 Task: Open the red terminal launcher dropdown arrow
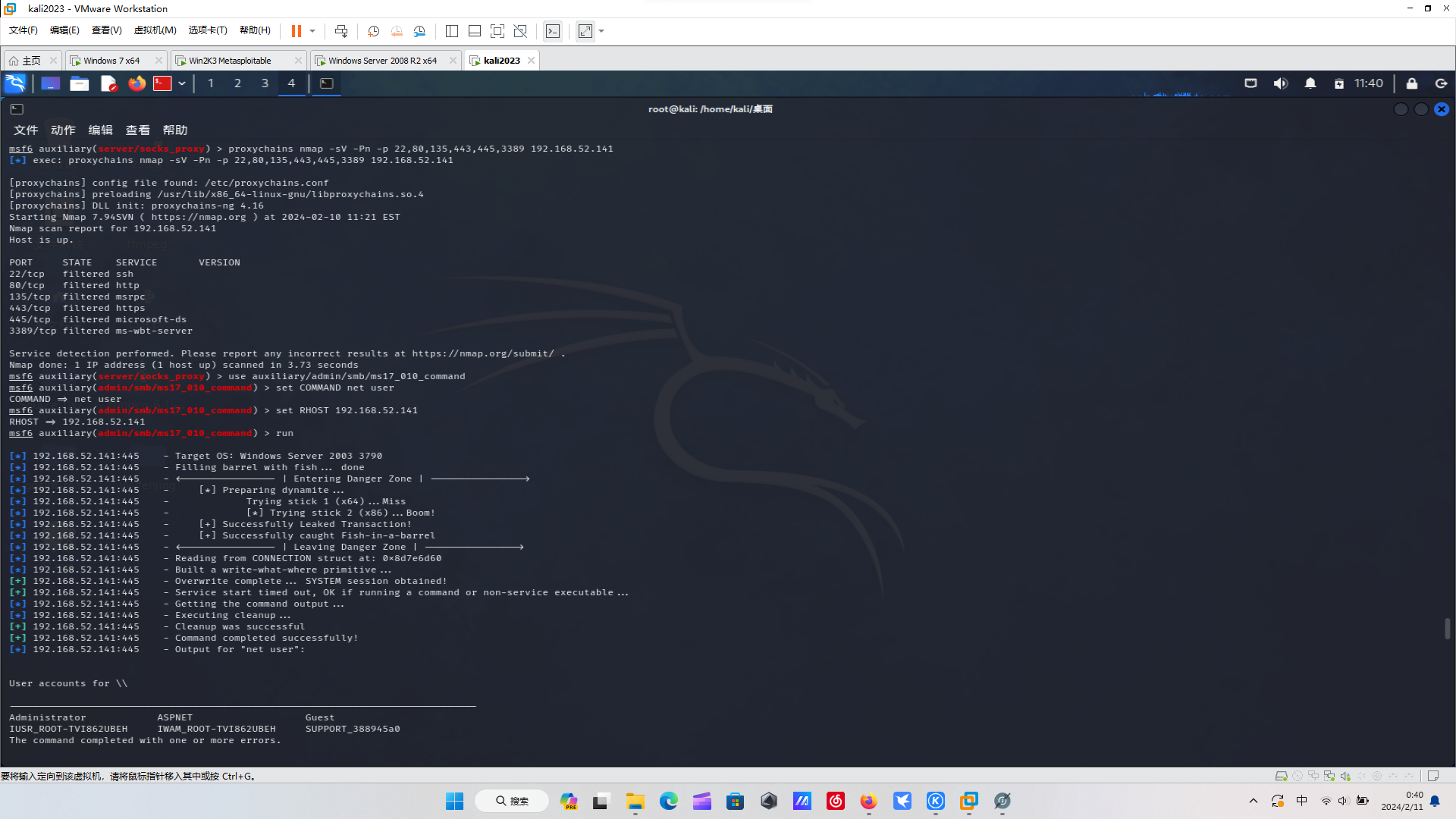(x=182, y=83)
